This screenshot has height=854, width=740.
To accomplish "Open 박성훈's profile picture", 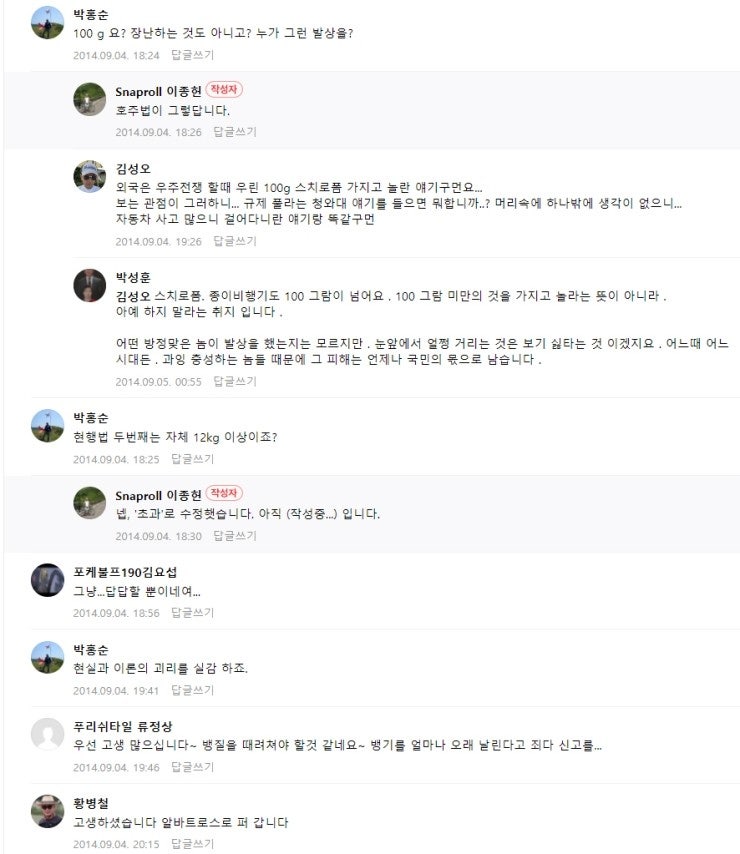I will tap(89, 285).
